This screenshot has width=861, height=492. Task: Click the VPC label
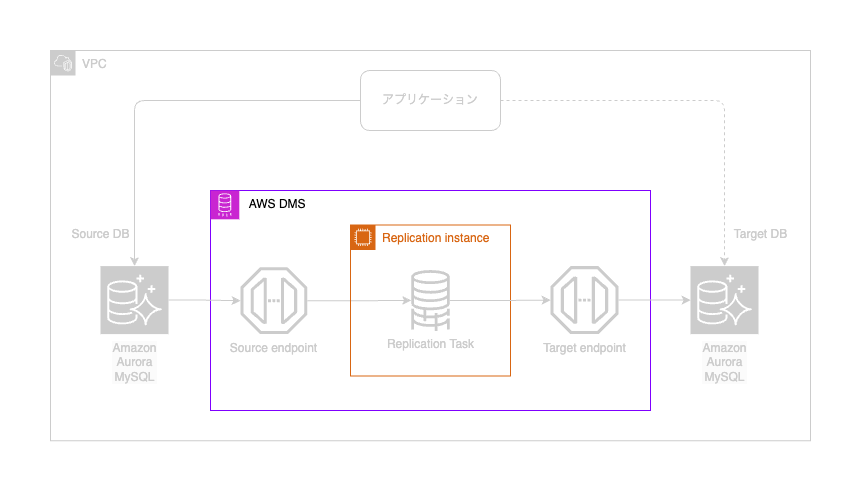[x=94, y=64]
